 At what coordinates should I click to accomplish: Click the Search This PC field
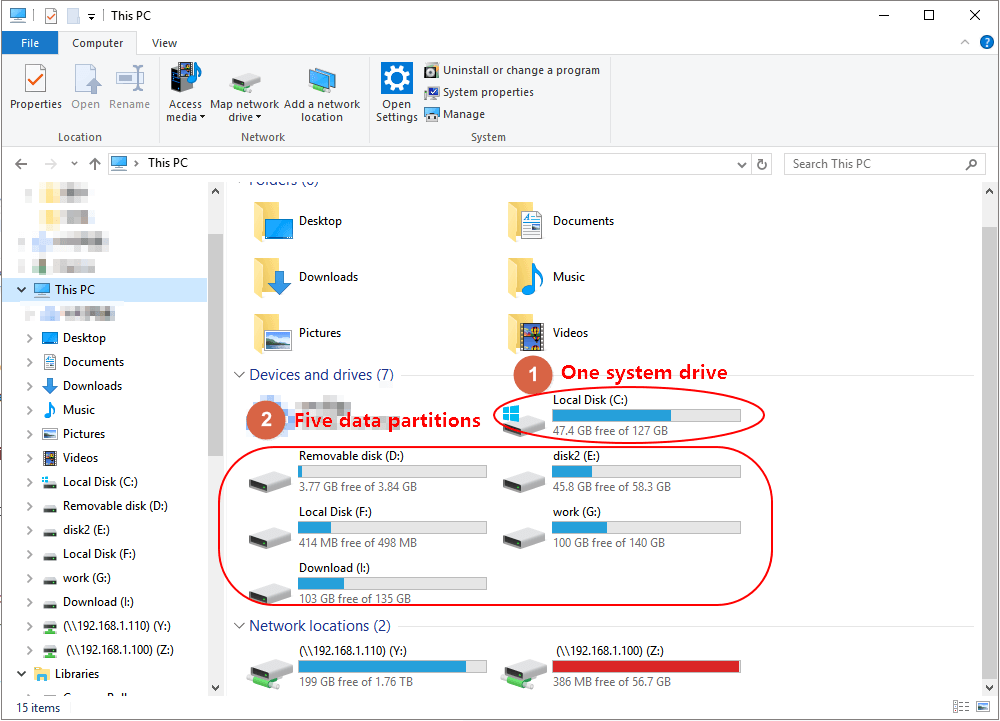point(875,164)
